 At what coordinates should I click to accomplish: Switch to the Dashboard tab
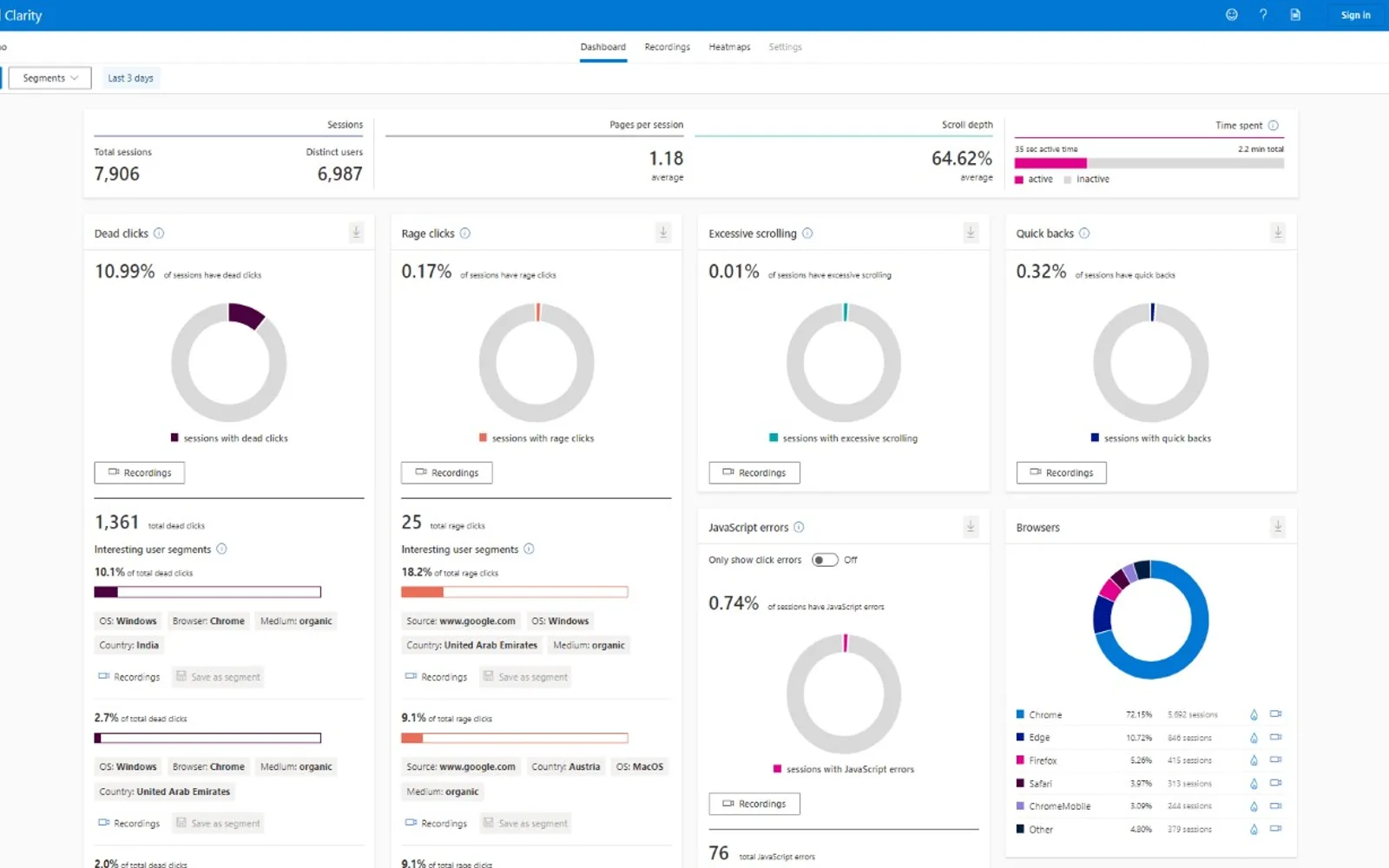[603, 47]
